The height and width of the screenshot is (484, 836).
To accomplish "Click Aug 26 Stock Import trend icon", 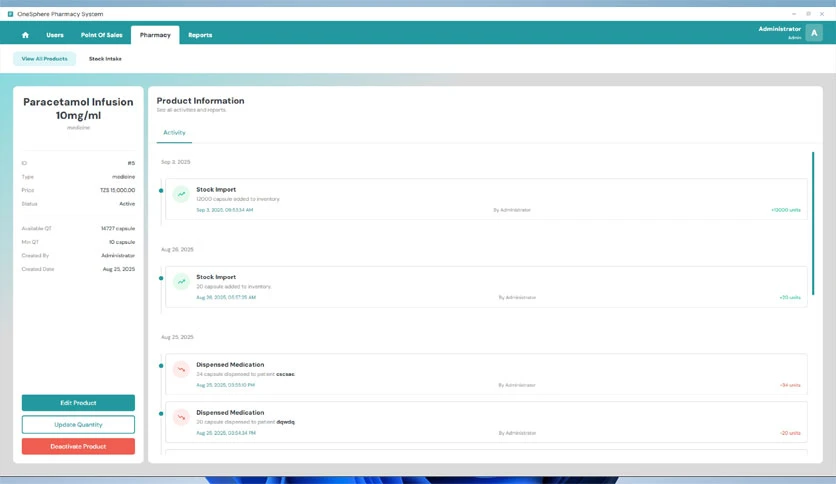I will [x=181, y=281].
